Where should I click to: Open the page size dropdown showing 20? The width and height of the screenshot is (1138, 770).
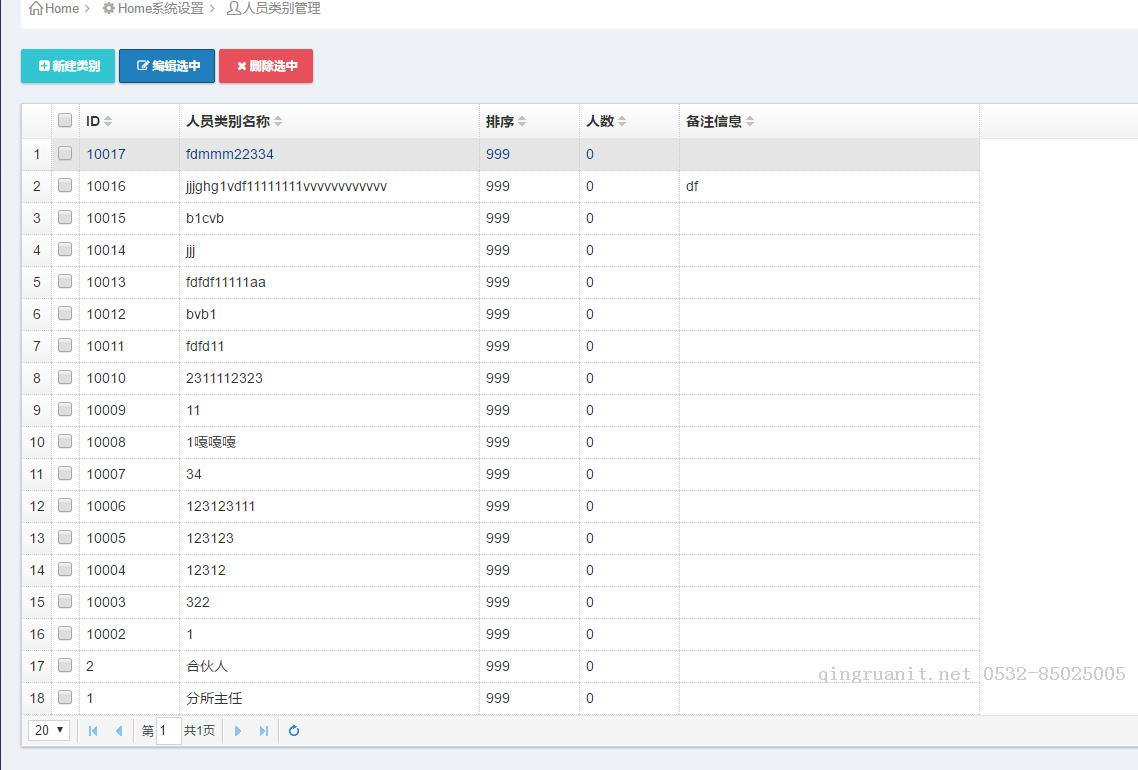[49, 730]
